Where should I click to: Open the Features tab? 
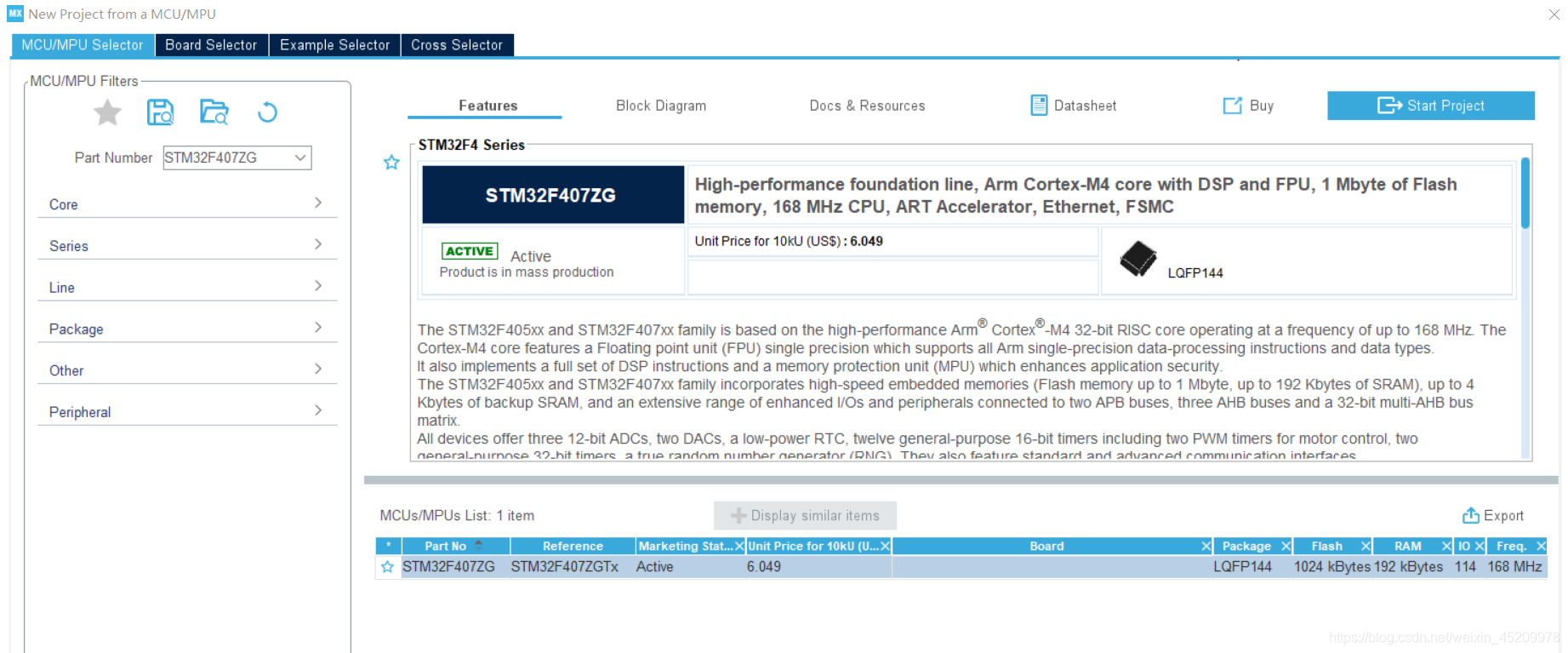488,106
